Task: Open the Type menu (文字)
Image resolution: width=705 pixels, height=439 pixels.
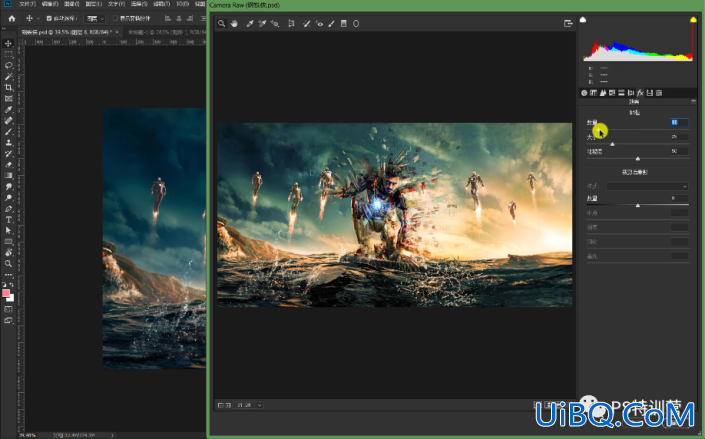Action: click(116, 4)
